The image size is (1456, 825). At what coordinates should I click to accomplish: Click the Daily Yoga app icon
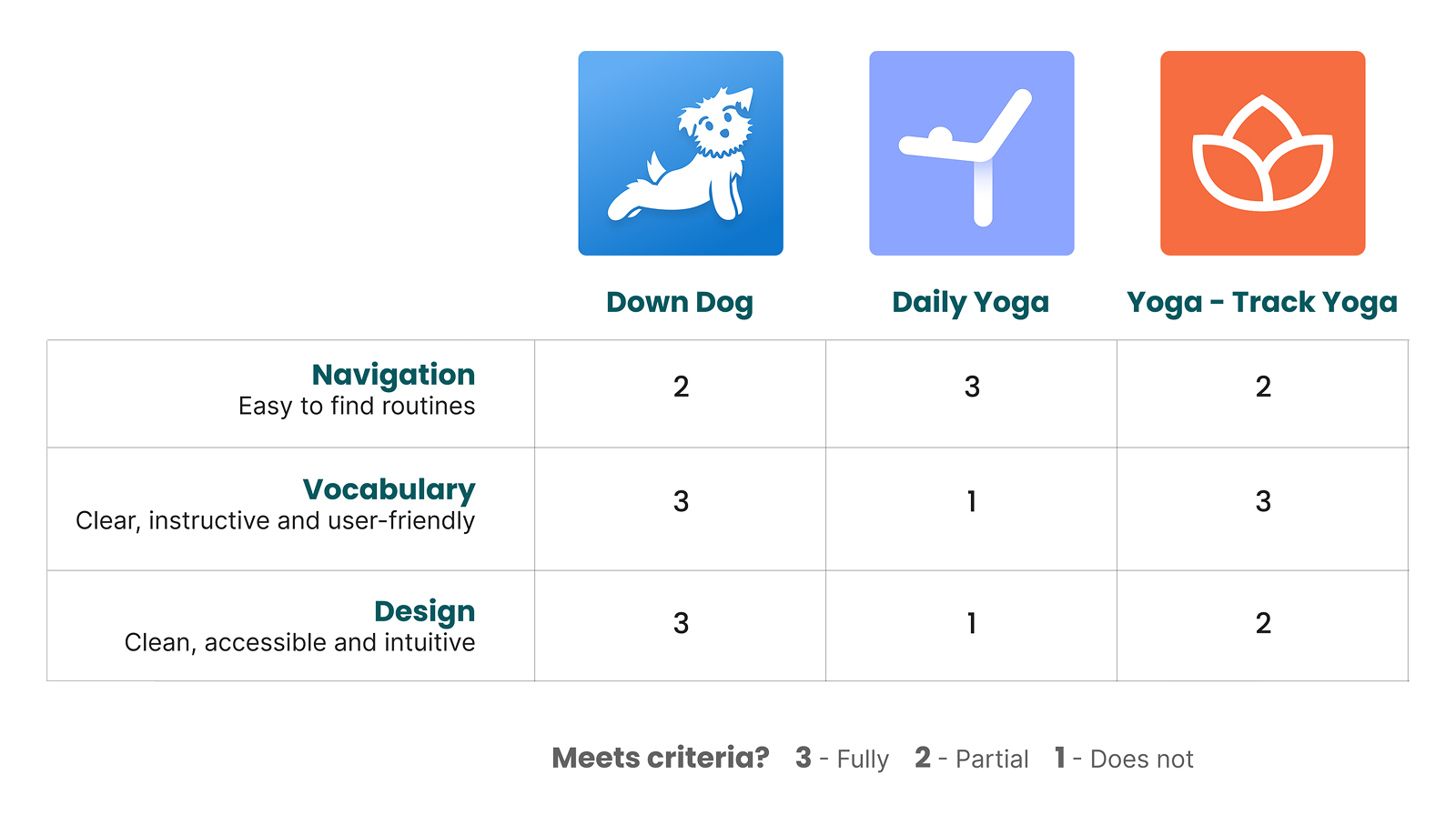coord(972,153)
